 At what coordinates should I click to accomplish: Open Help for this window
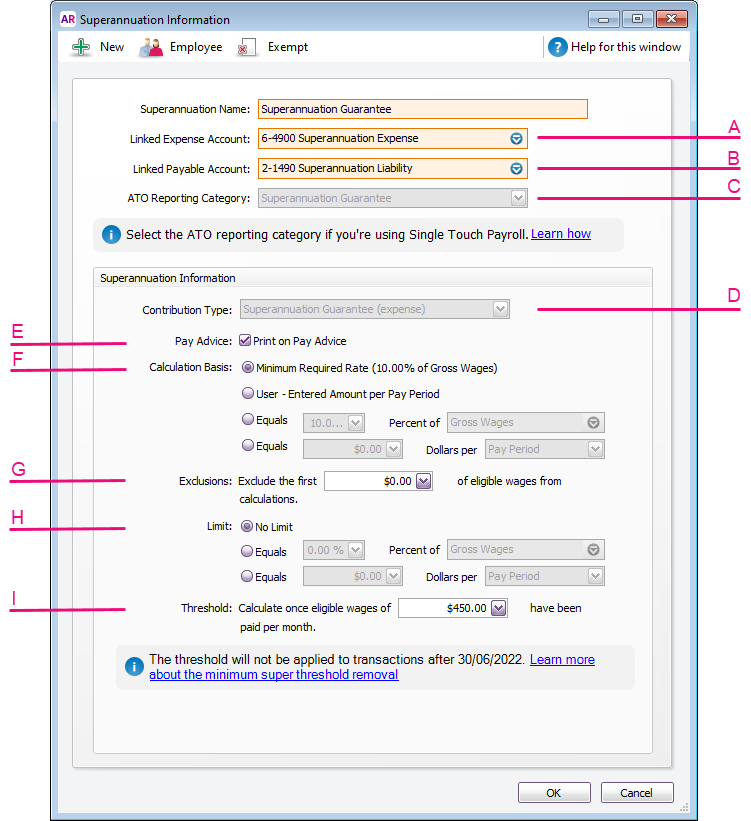point(557,47)
